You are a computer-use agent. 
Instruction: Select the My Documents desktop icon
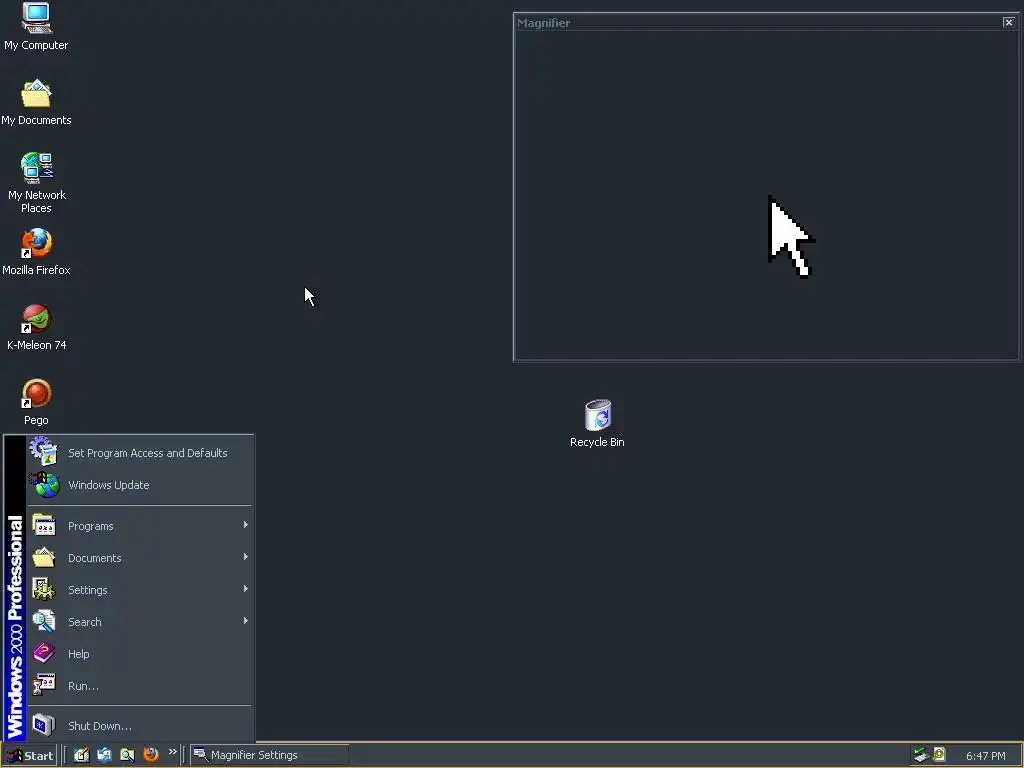coord(36,103)
